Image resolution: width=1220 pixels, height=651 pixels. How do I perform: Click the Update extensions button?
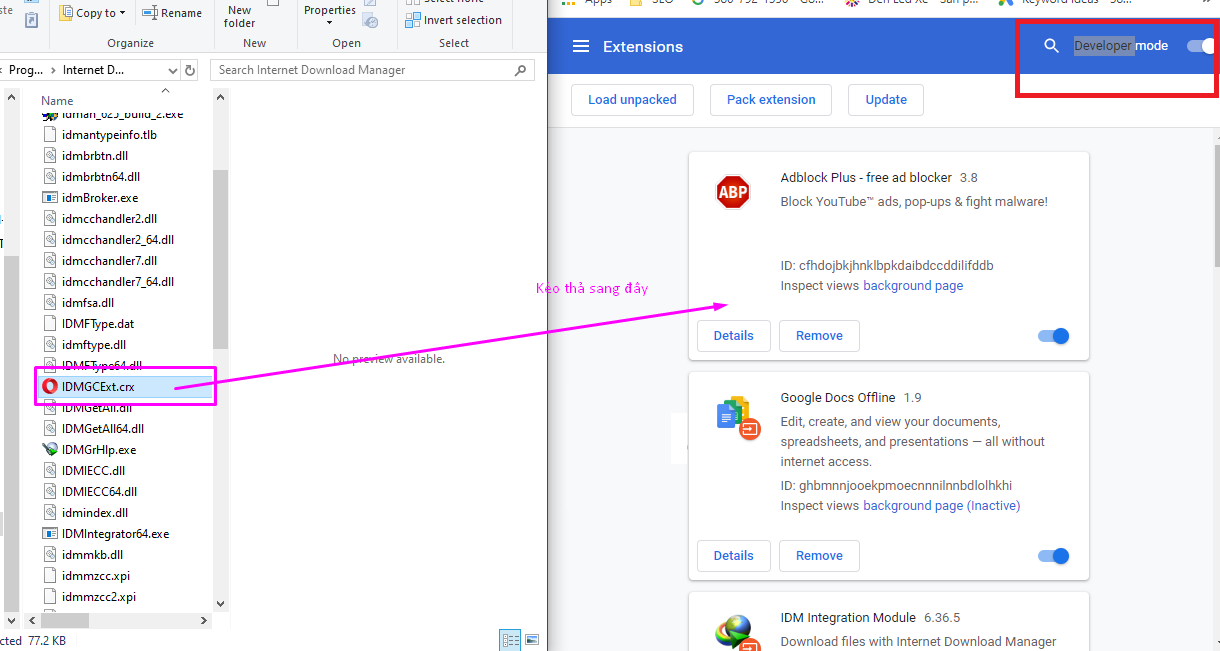886,100
